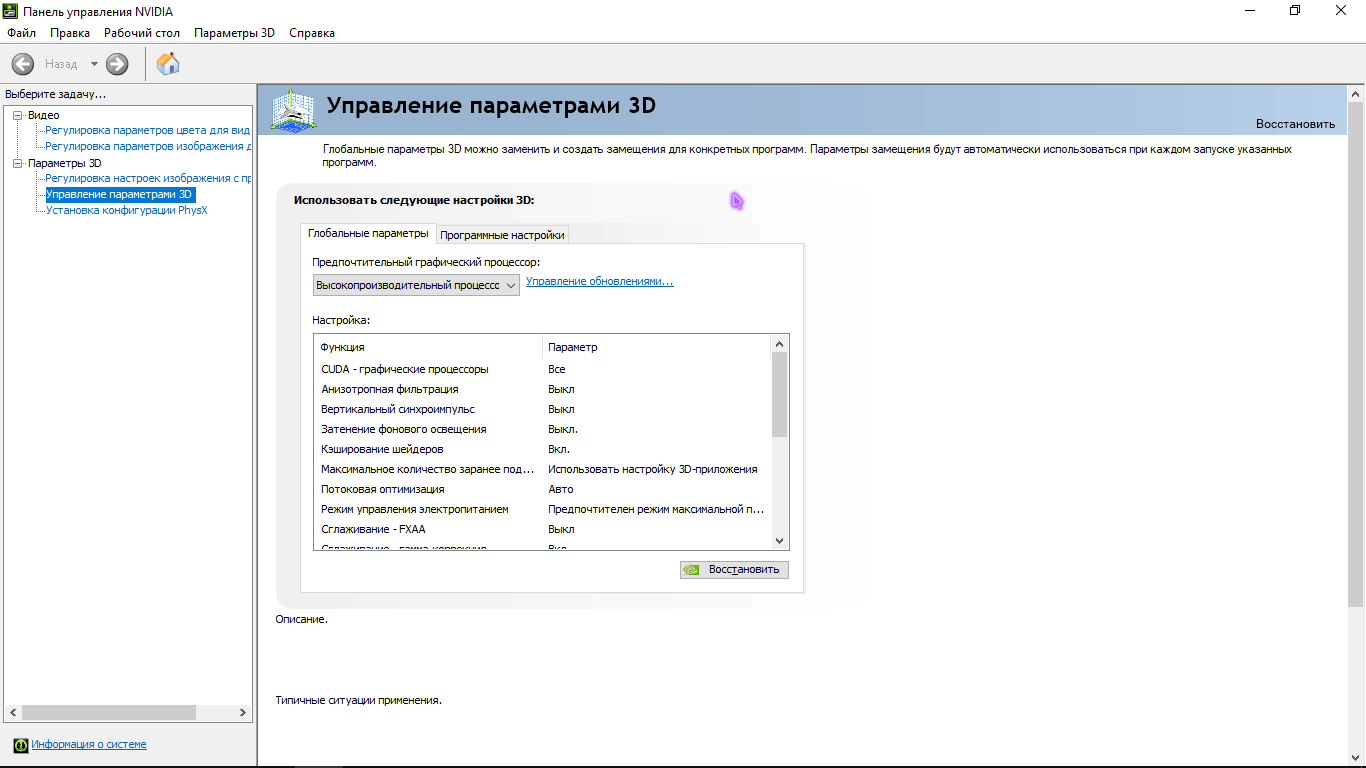Switch to Глобальные параметры tab

(369, 233)
